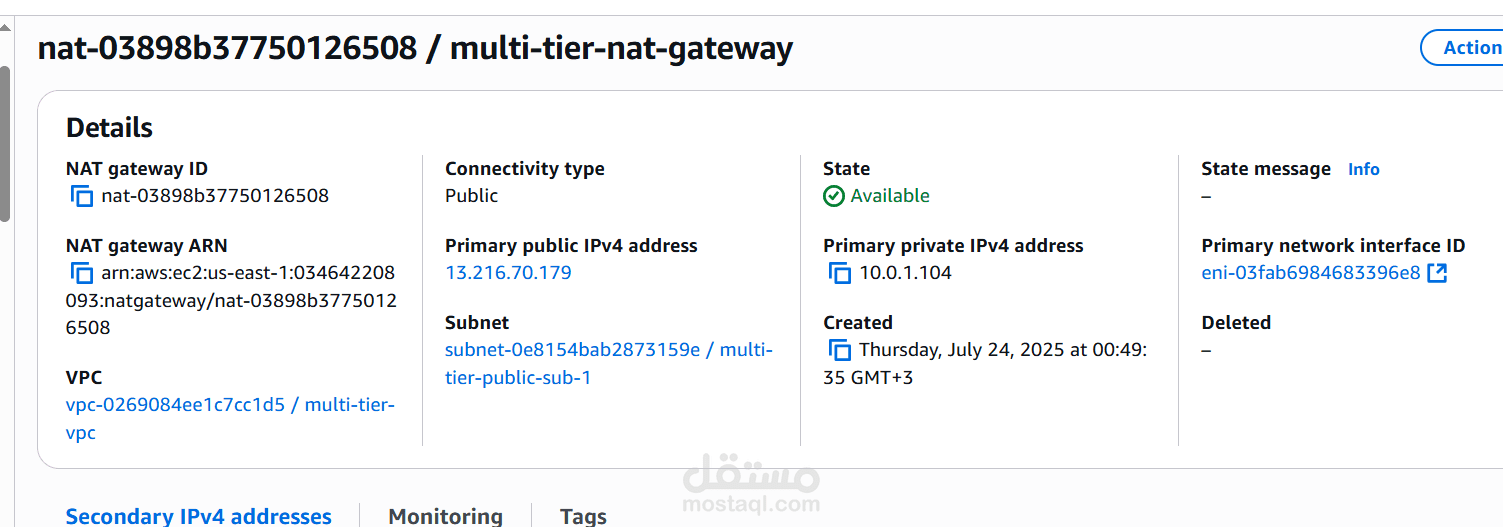Open public IPv4 address 13.216.70.179 link
The image size is (1503, 527).
[508, 273]
